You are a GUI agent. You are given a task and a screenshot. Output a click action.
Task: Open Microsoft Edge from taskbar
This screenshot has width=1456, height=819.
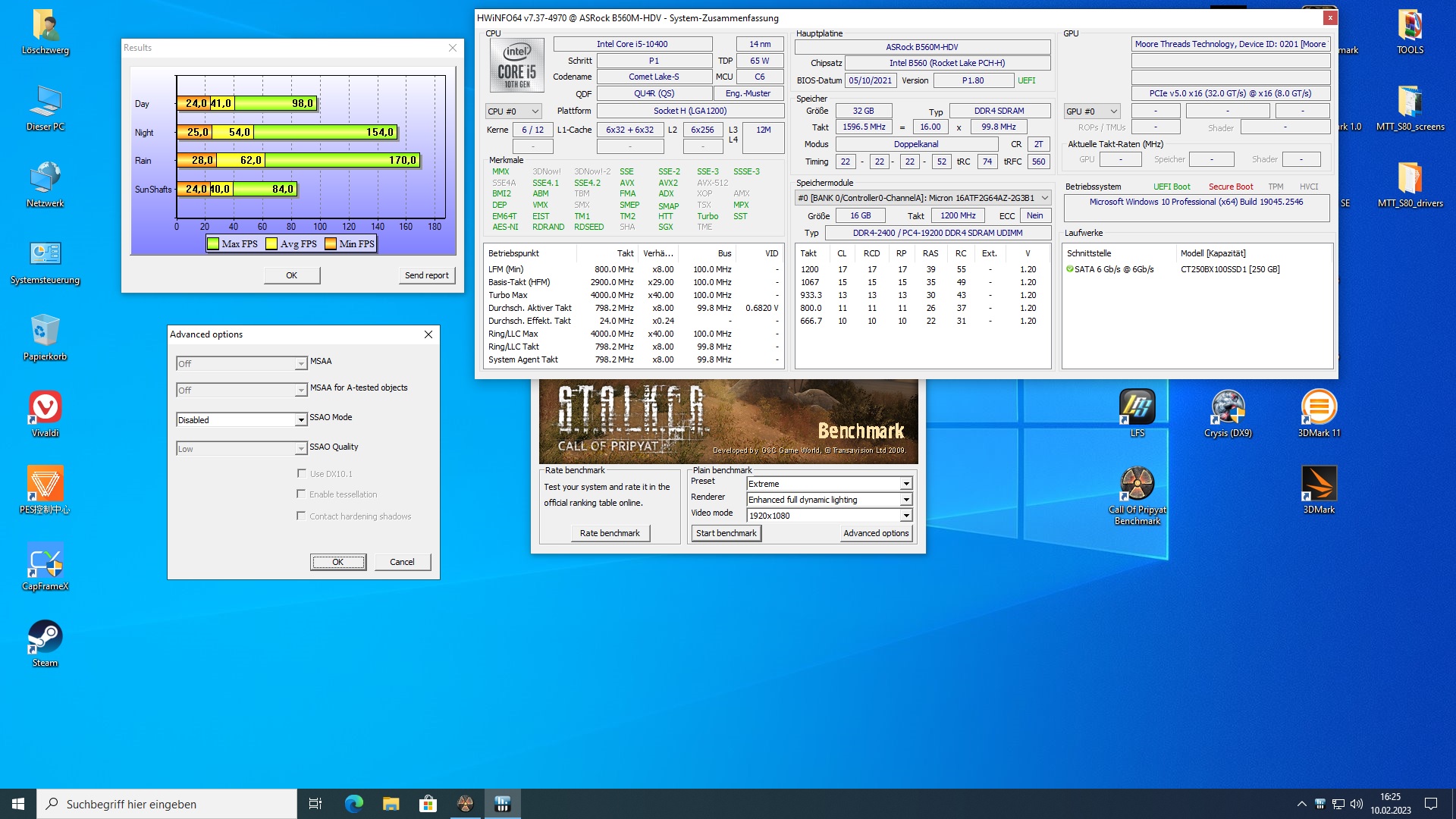[354, 804]
